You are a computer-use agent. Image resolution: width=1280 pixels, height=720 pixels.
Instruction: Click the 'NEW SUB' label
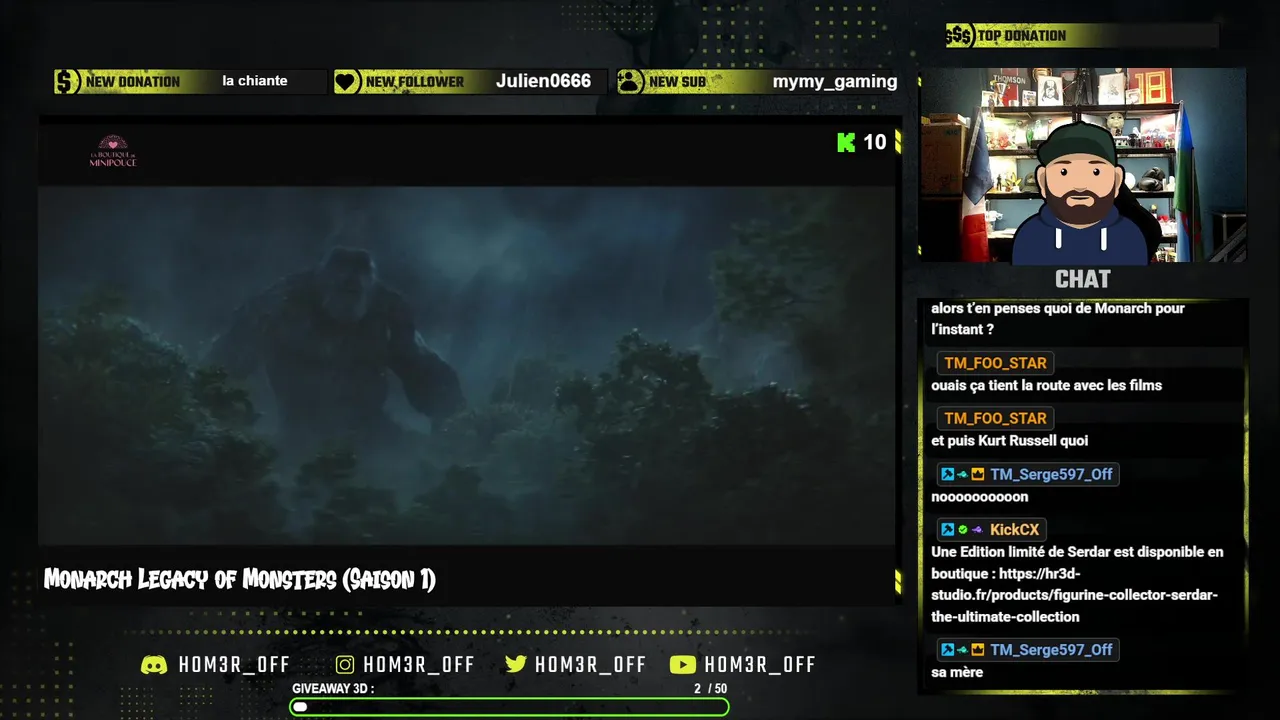point(677,82)
